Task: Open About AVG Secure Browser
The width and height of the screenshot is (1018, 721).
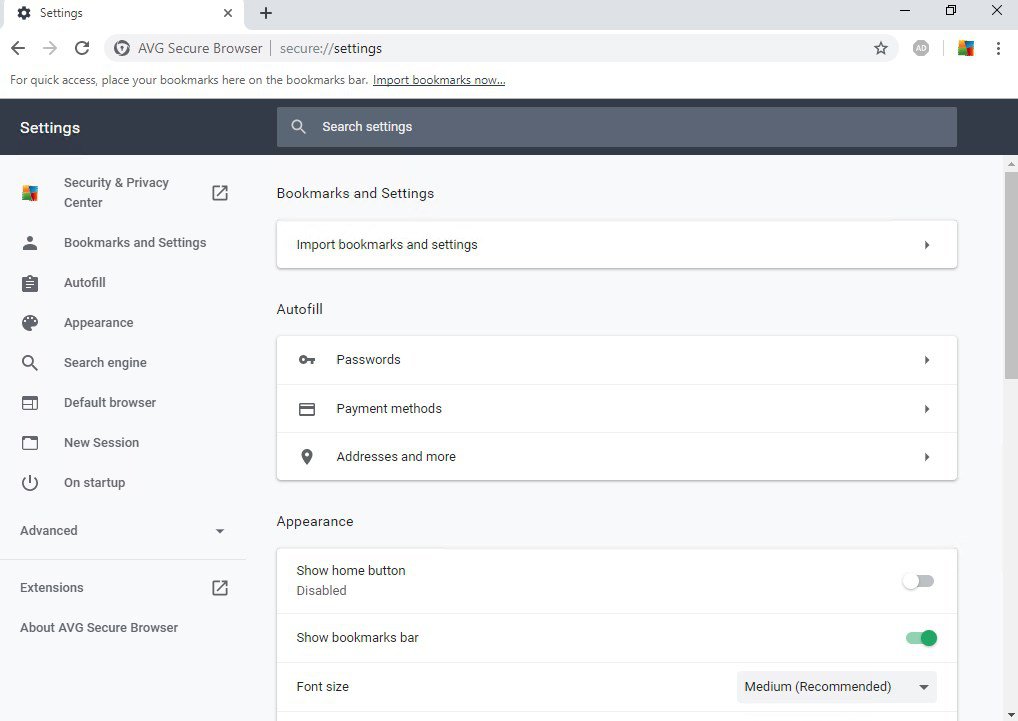Action: [x=99, y=628]
